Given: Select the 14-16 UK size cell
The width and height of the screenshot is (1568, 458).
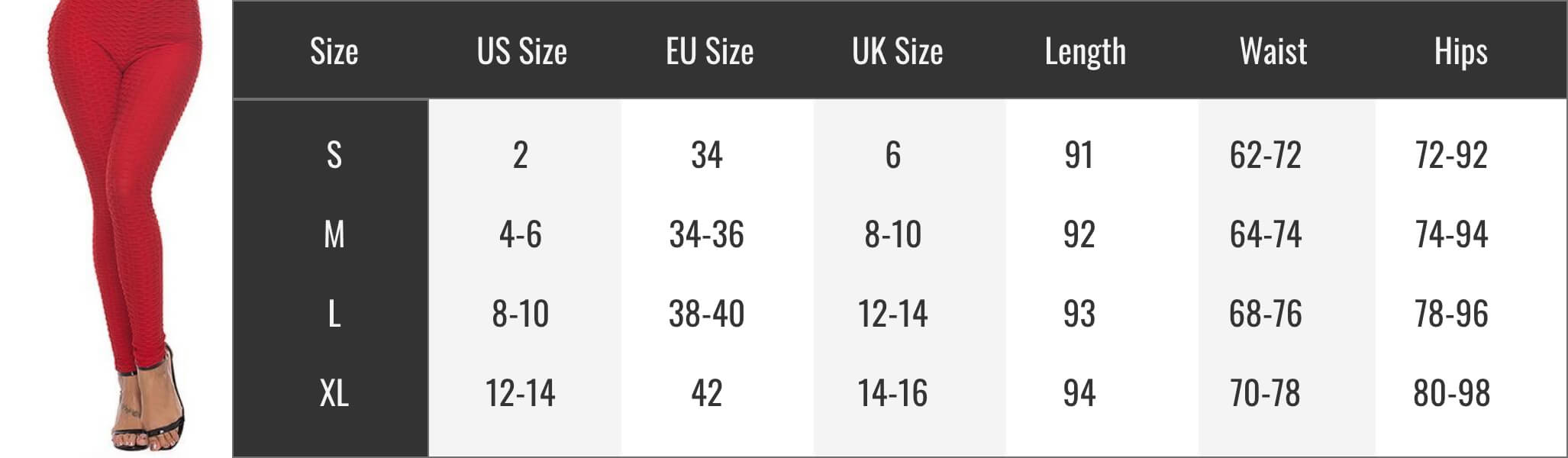Looking at the screenshot, I should (x=893, y=393).
